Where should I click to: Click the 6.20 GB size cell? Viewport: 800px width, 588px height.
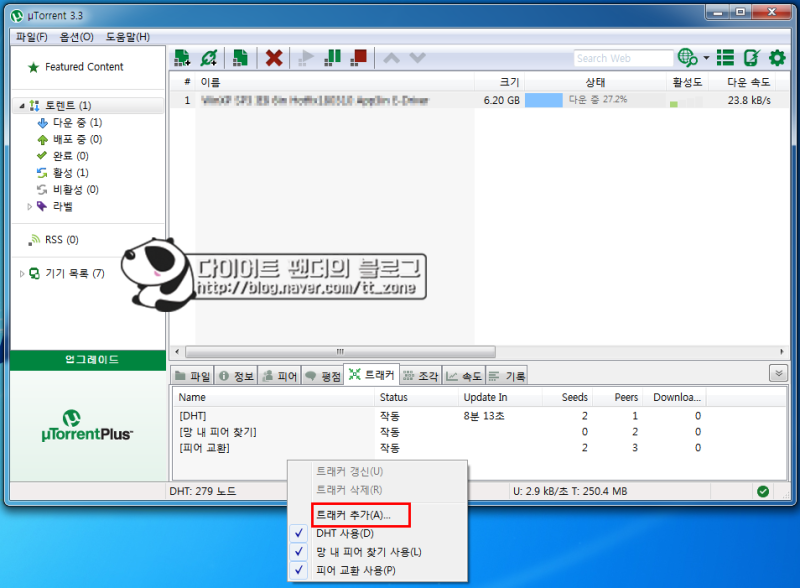[x=502, y=100]
